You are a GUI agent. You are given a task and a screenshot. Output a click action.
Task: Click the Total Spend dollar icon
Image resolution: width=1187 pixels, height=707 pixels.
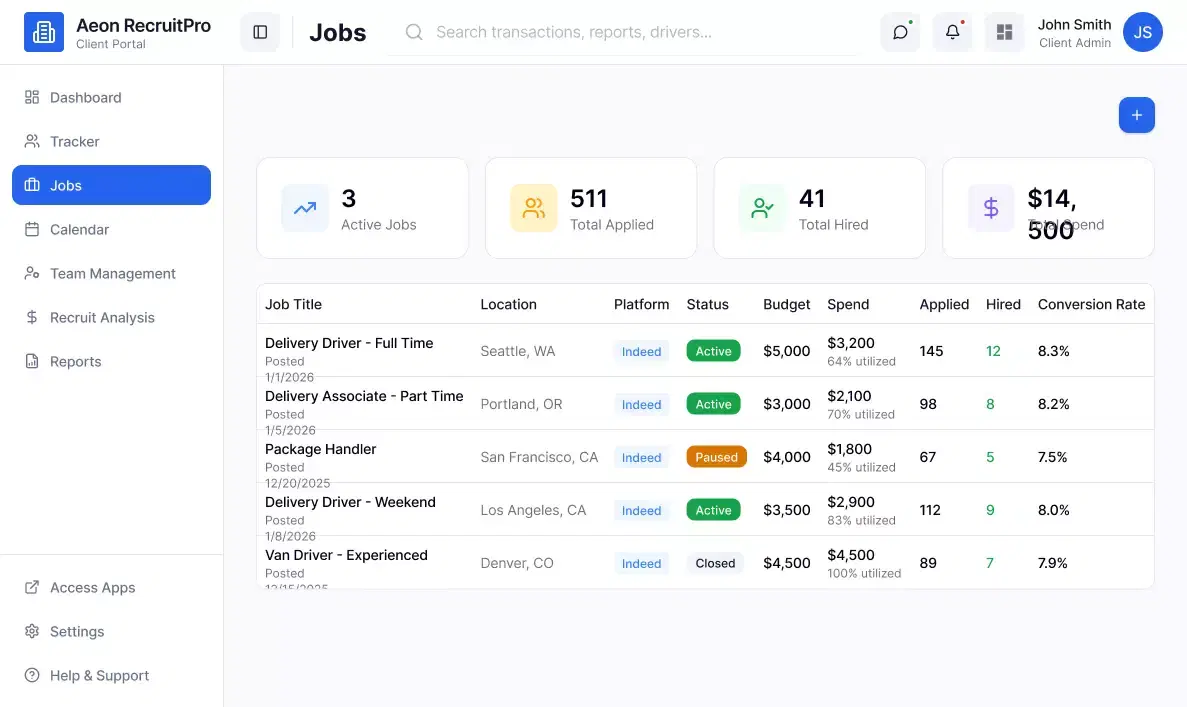click(991, 208)
